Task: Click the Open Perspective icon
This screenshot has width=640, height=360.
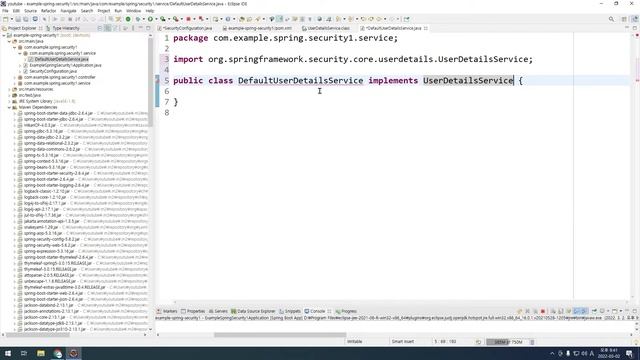Action: click(x=624, y=19)
